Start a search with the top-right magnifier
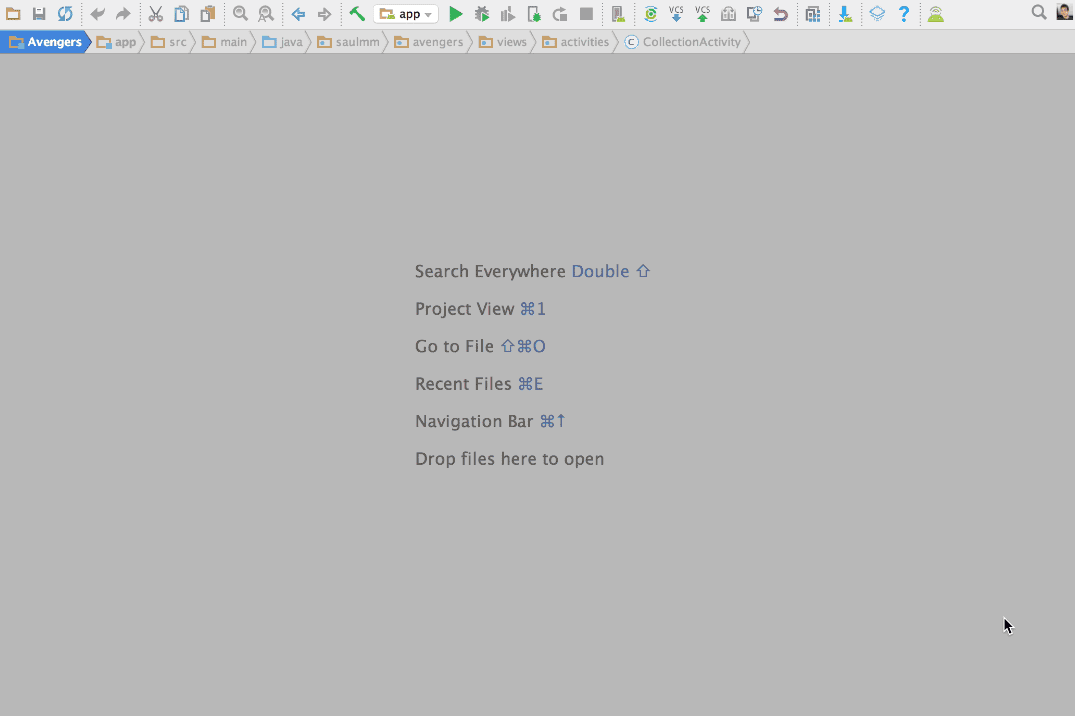The width and height of the screenshot is (1075, 716). (1040, 13)
